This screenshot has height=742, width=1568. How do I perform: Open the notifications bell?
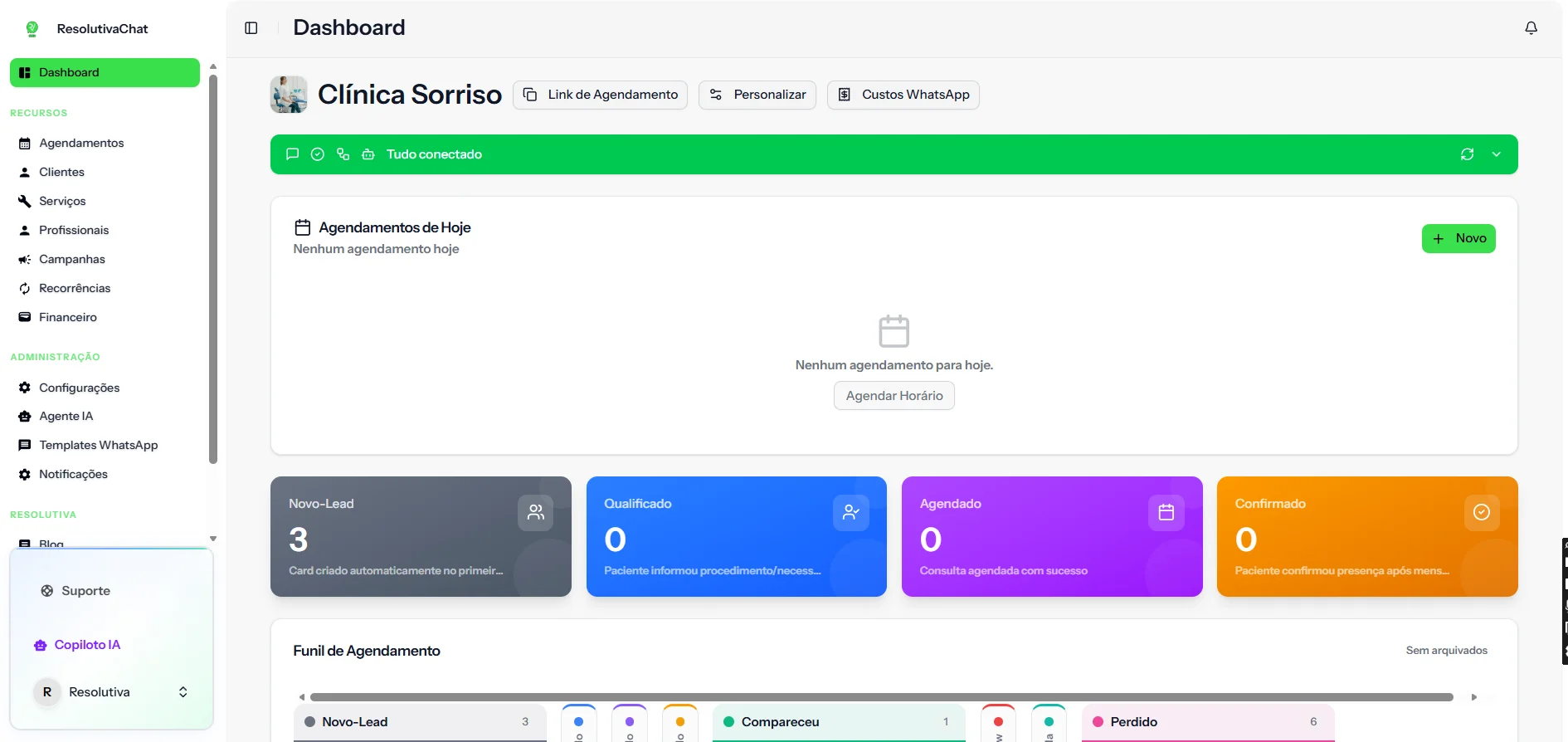coord(1531,28)
